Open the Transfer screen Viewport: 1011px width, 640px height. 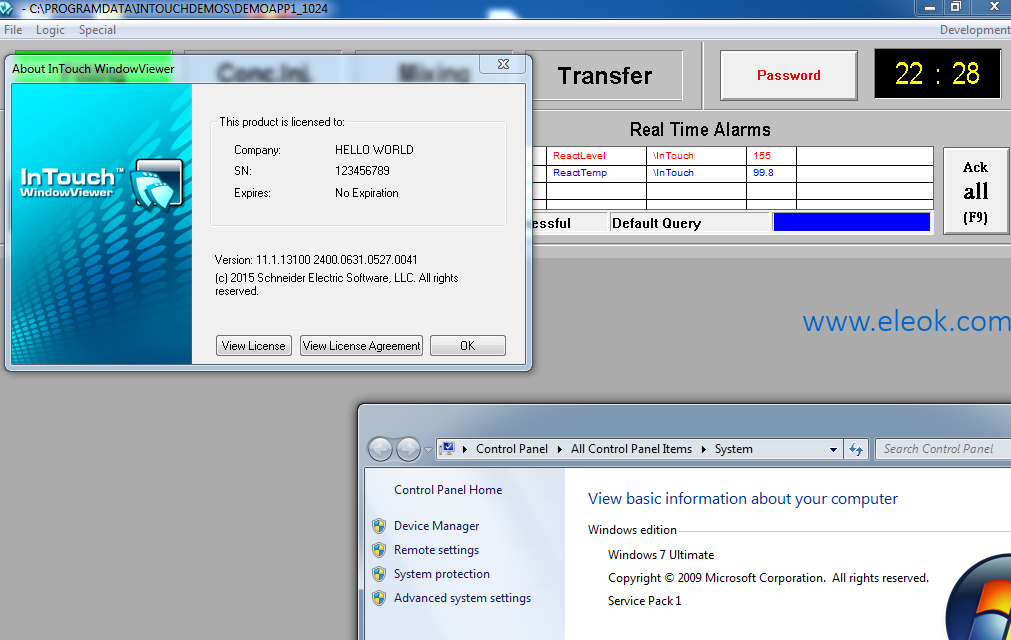pyautogui.click(x=605, y=75)
